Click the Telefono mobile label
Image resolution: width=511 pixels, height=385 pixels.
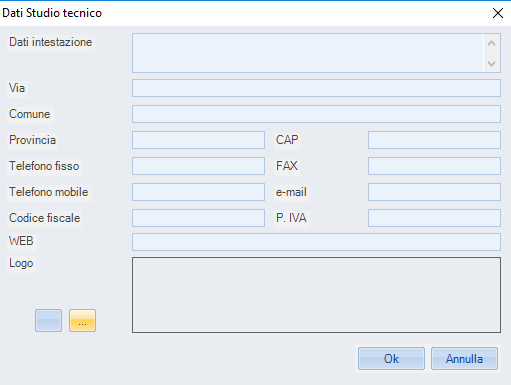pos(49,192)
